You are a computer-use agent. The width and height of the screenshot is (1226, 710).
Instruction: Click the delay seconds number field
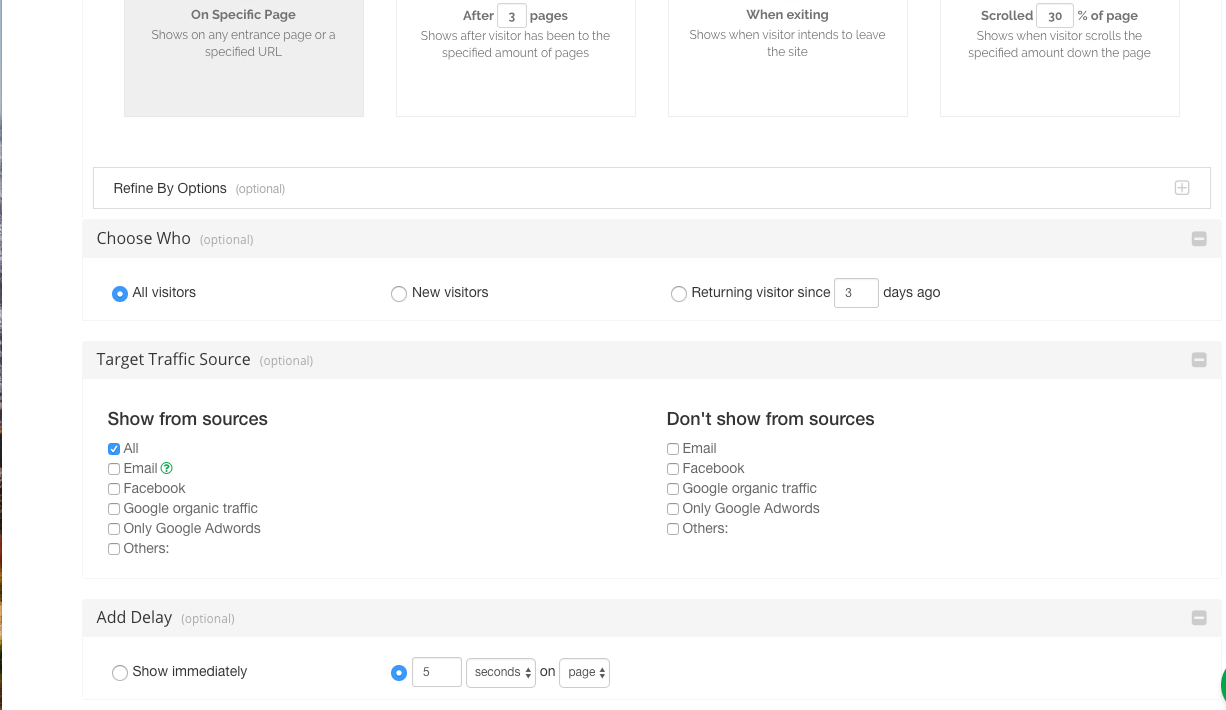click(x=435, y=672)
